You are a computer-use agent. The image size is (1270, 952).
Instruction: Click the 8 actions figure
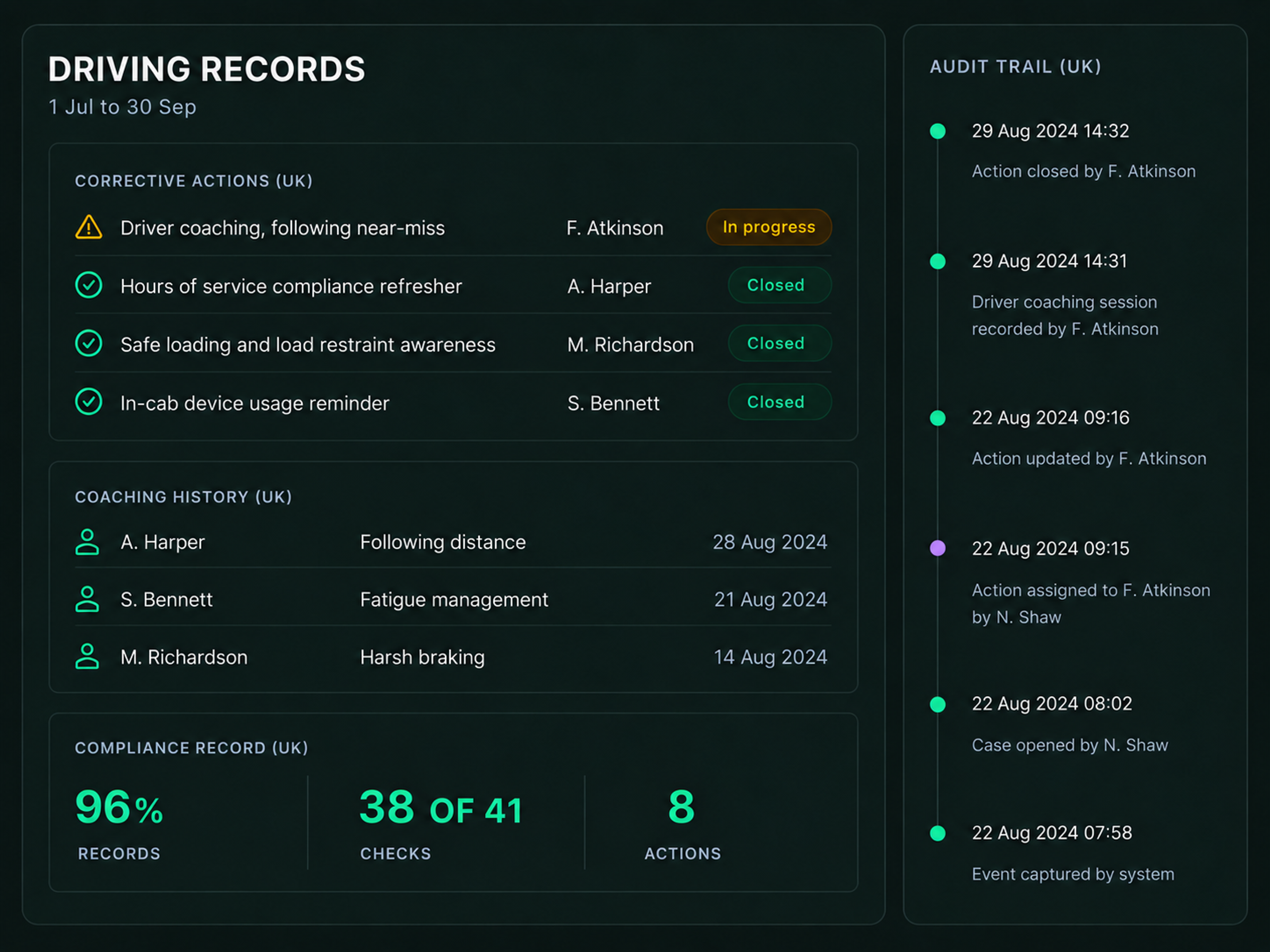click(x=682, y=807)
